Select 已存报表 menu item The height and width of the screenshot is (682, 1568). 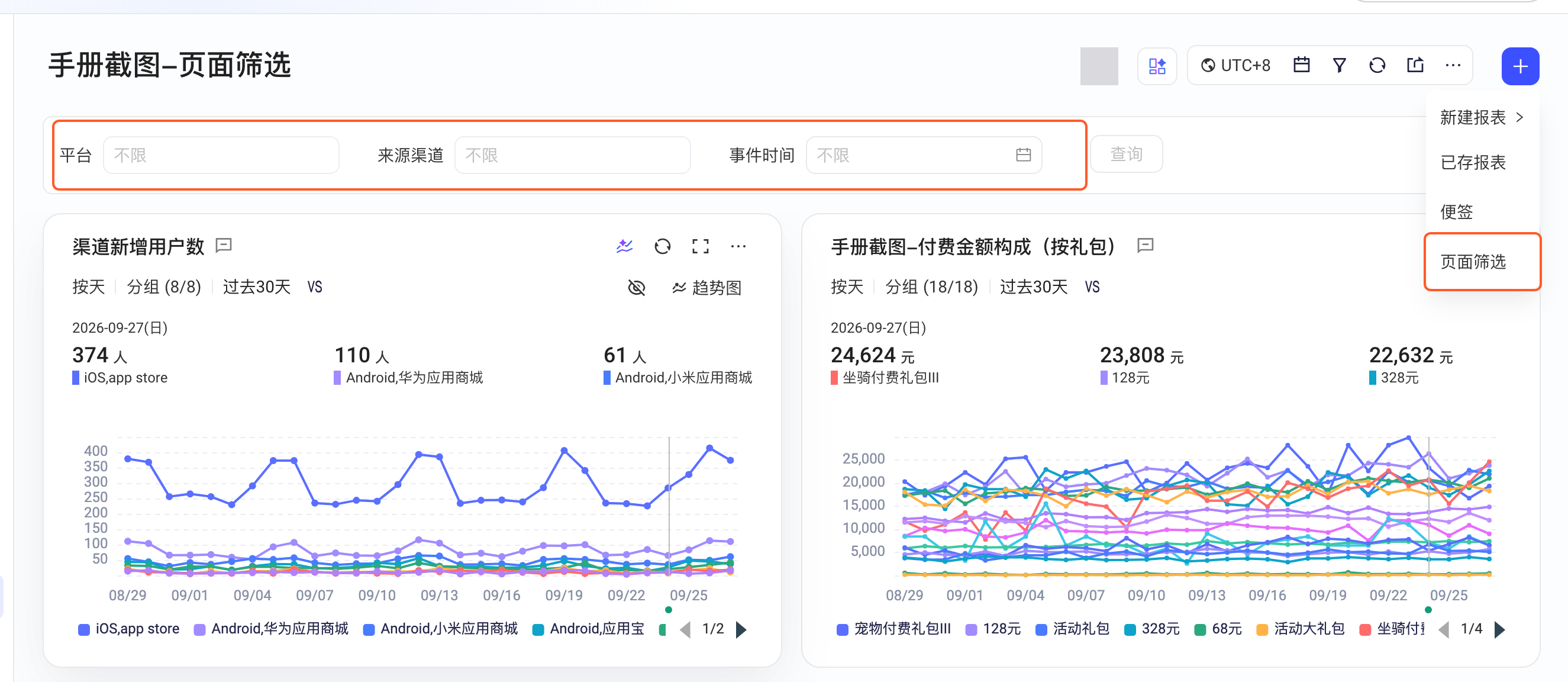1473,163
